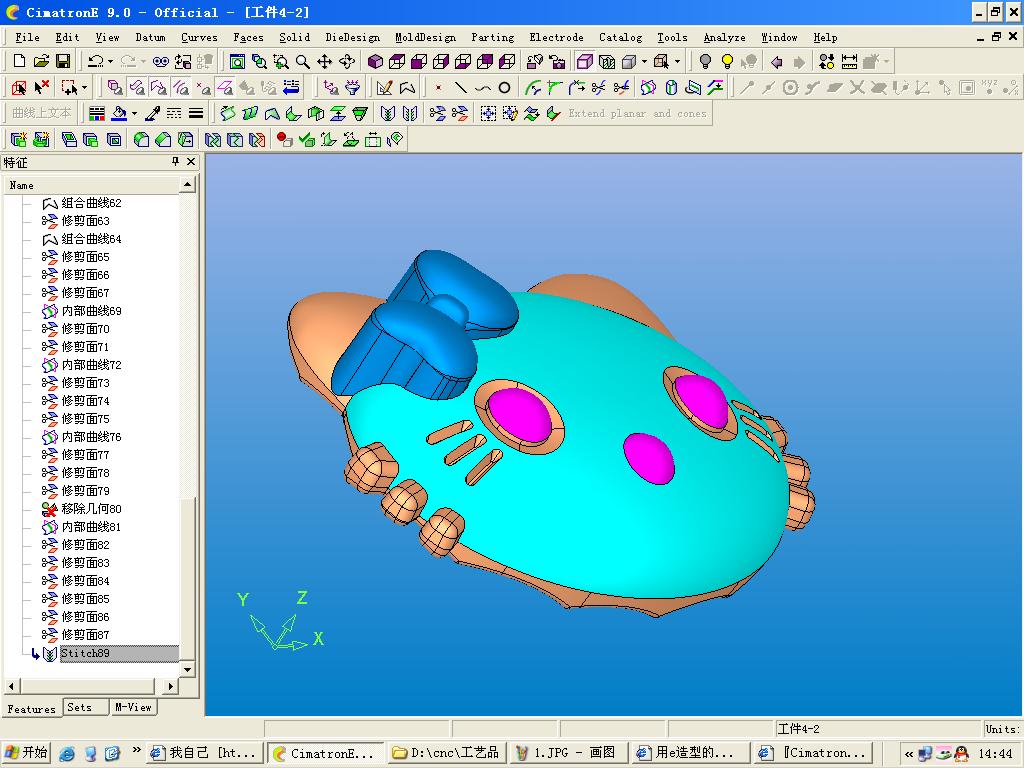Click the delete-selection cursor with red X
This screenshot has height=768, width=1024.
42,87
